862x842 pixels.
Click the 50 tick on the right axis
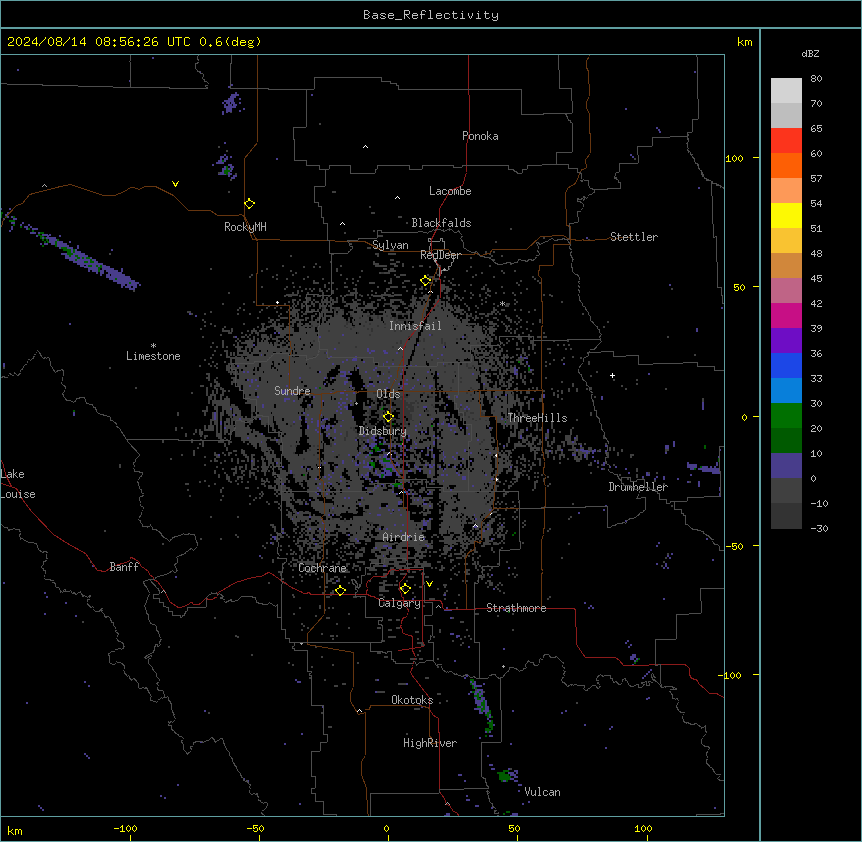(x=739, y=287)
